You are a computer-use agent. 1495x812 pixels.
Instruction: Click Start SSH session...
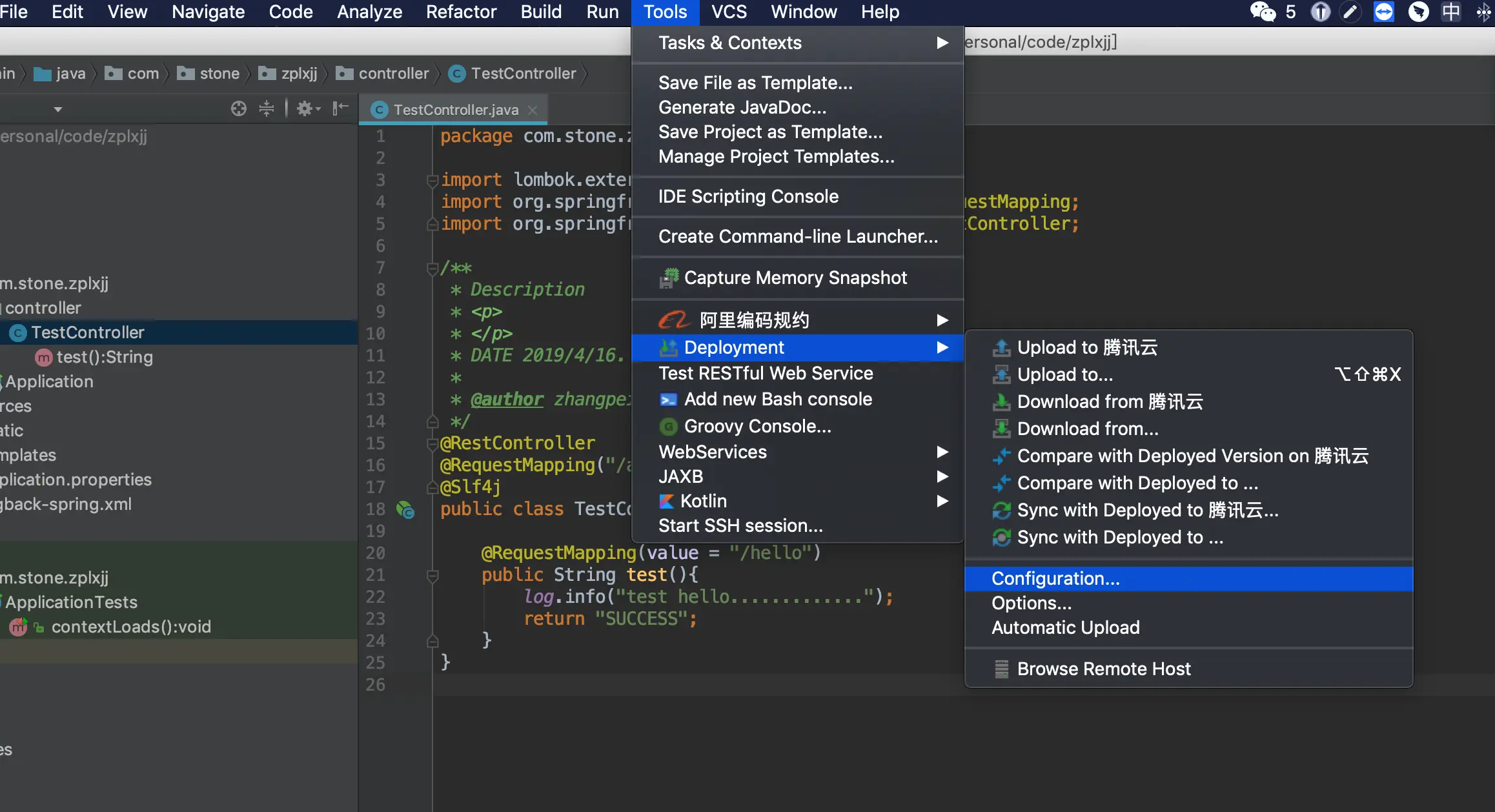pos(740,525)
